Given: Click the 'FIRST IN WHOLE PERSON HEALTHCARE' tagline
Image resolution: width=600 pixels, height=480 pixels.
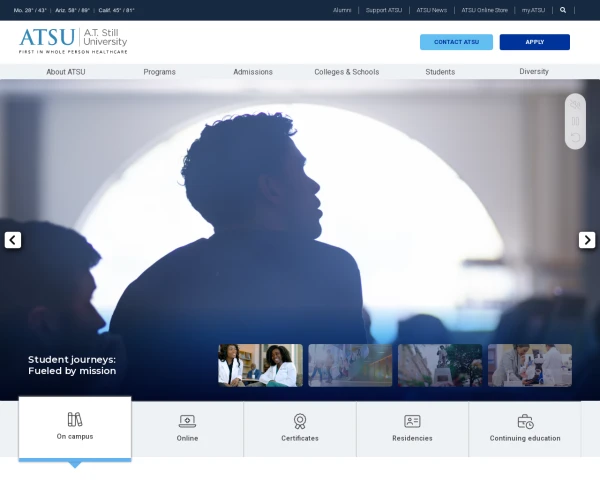Looking at the screenshot, I should (x=73, y=52).
